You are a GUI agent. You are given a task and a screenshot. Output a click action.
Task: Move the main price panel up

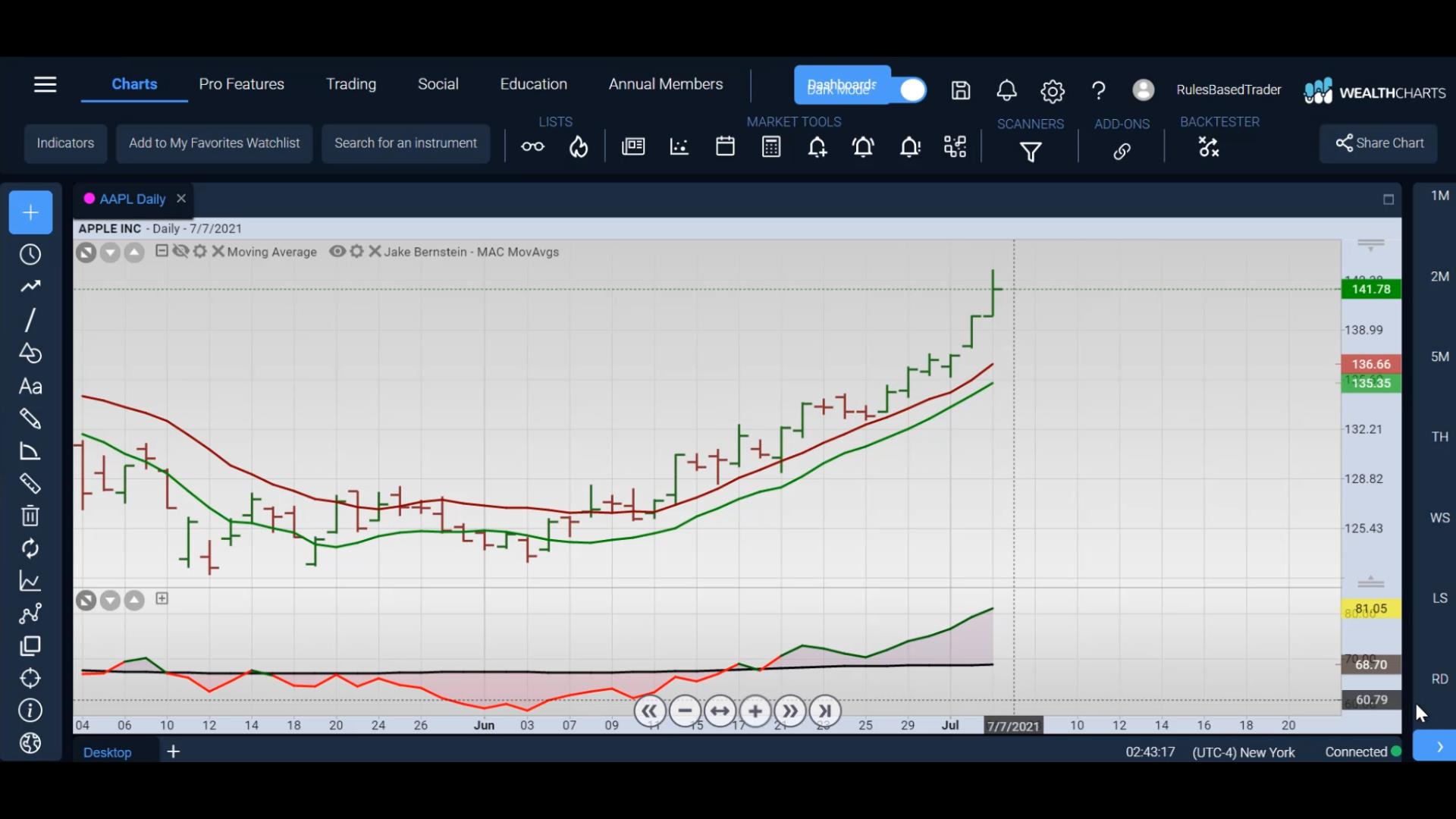tap(134, 253)
